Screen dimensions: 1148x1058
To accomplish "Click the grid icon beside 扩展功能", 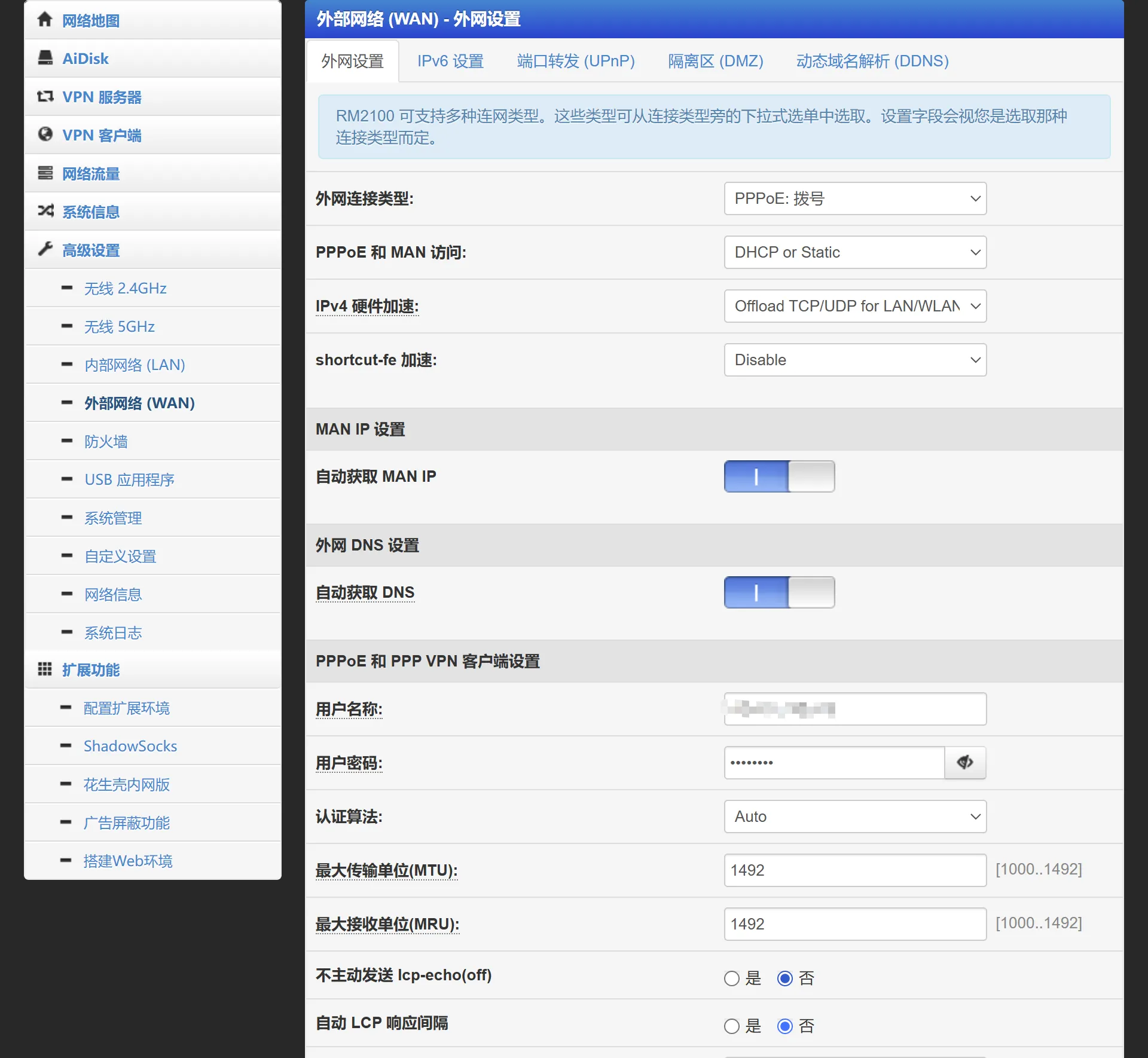I will click(45, 669).
